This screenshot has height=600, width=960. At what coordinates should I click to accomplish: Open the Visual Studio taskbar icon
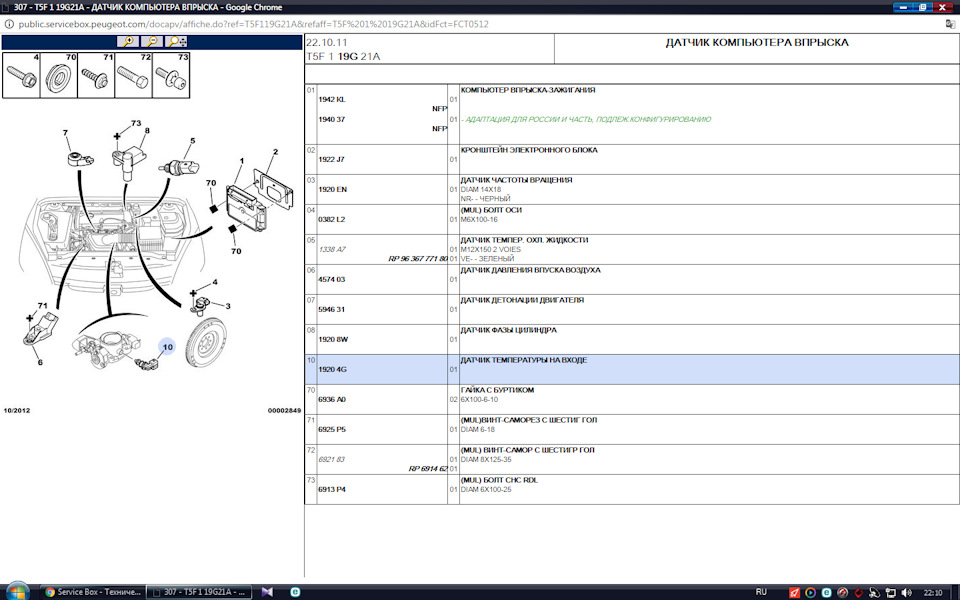[x=267, y=592]
